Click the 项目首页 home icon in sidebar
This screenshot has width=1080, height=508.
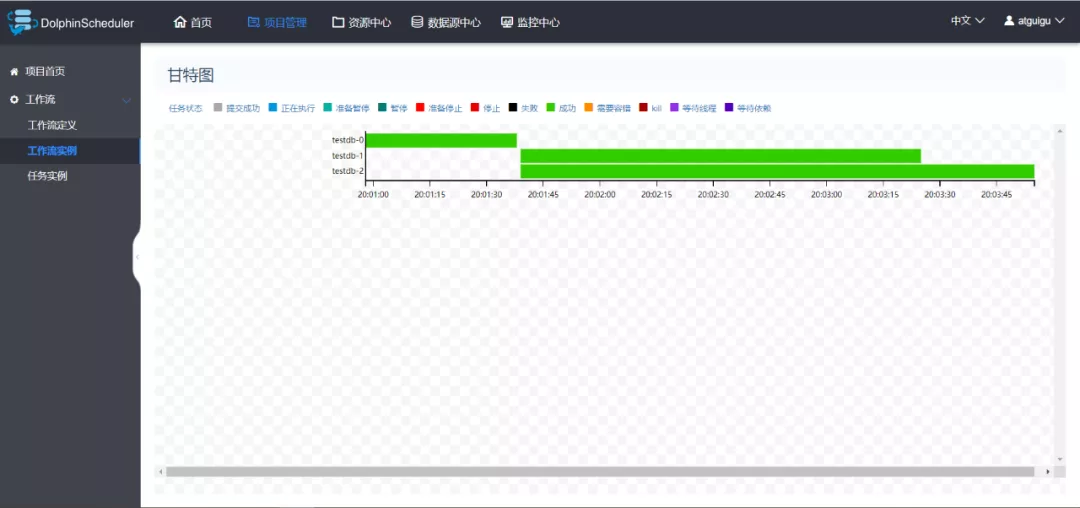coord(14,72)
